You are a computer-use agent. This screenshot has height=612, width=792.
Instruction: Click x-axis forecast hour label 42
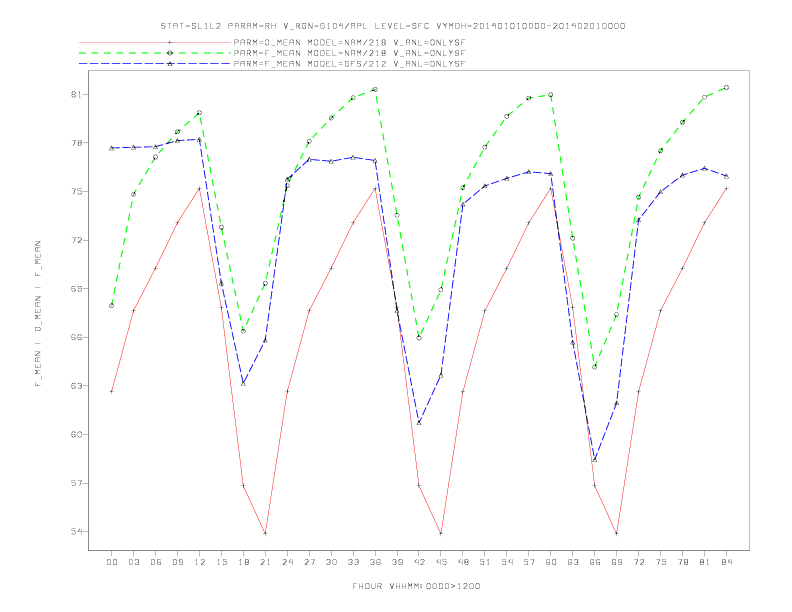point(419,562)
